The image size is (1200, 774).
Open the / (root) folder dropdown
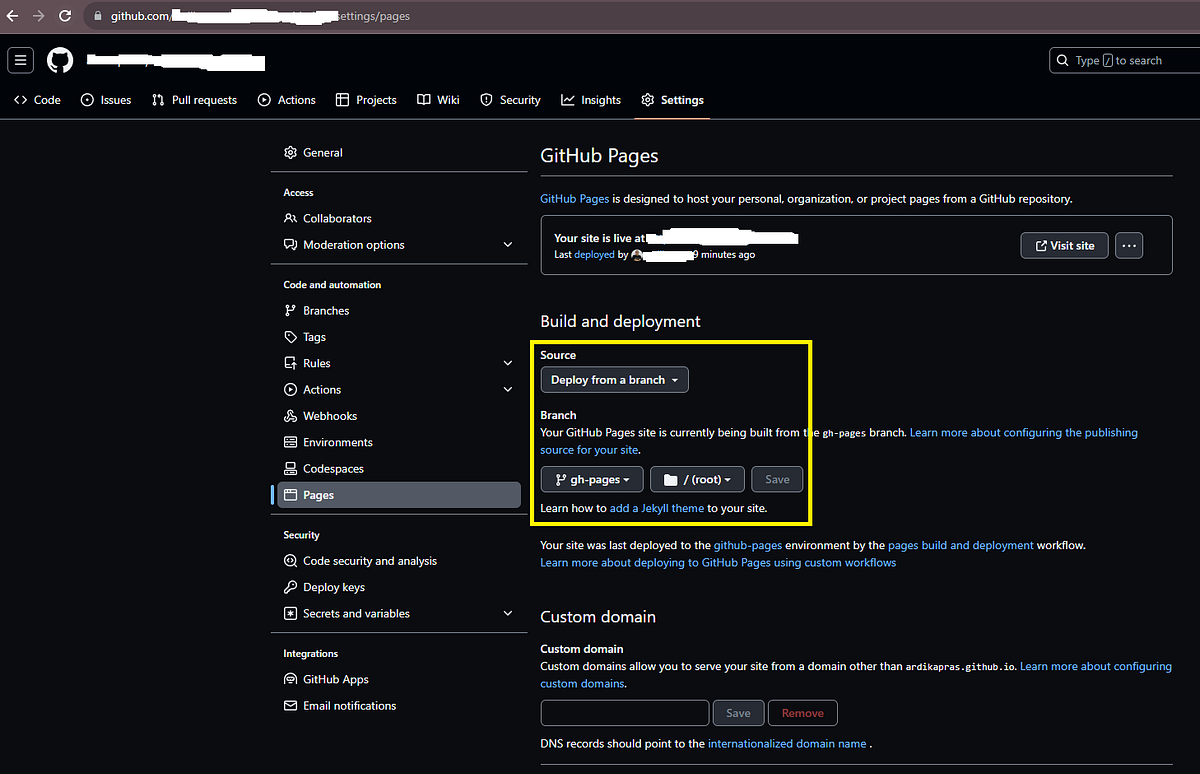point(697,480)
